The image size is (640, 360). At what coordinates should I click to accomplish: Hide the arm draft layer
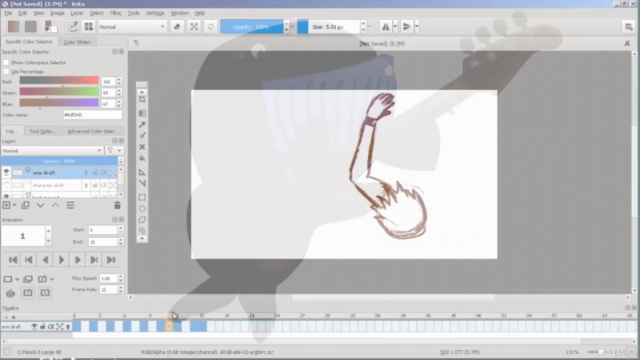(x=6, y=173)
